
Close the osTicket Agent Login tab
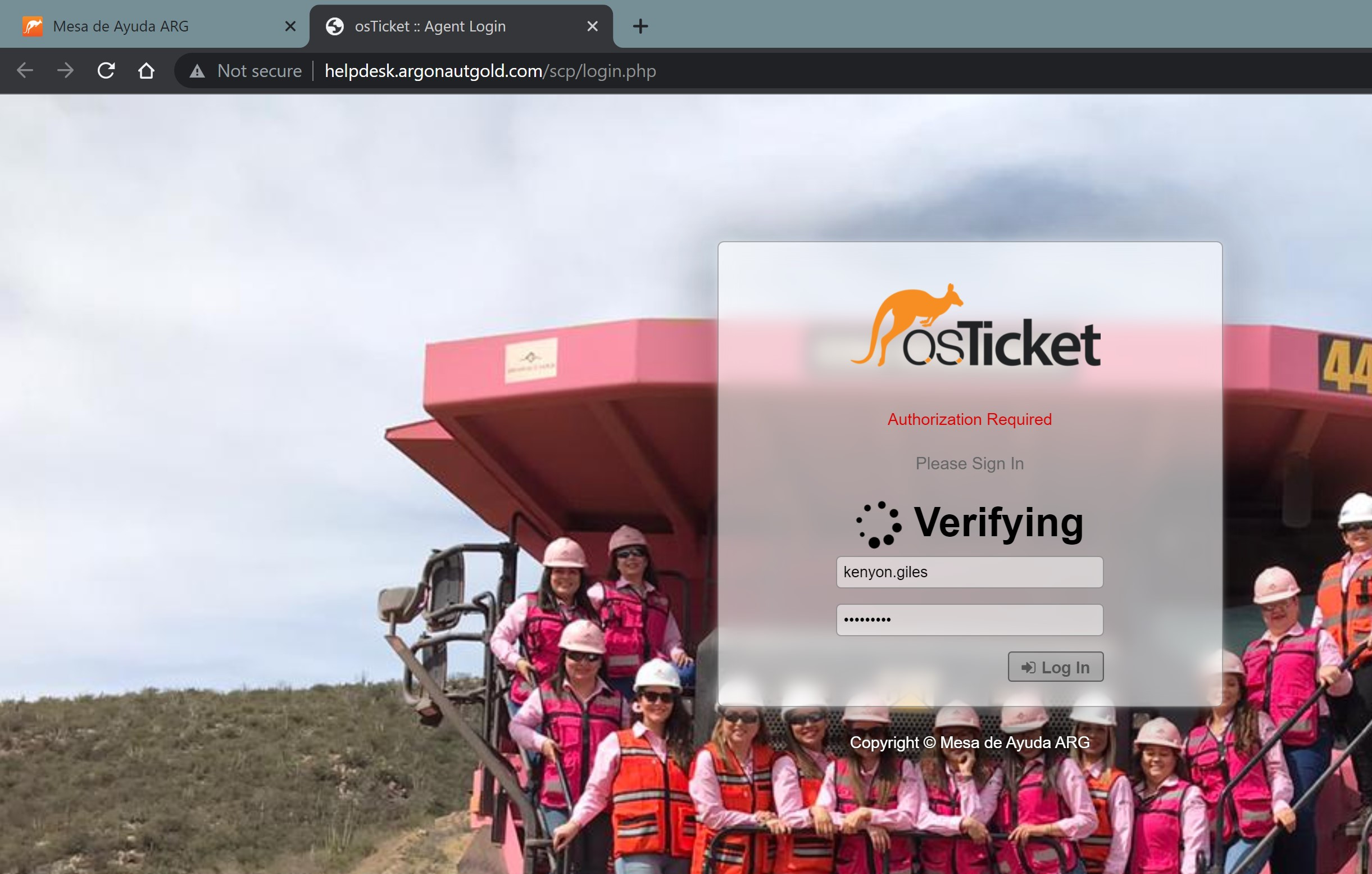592,26
